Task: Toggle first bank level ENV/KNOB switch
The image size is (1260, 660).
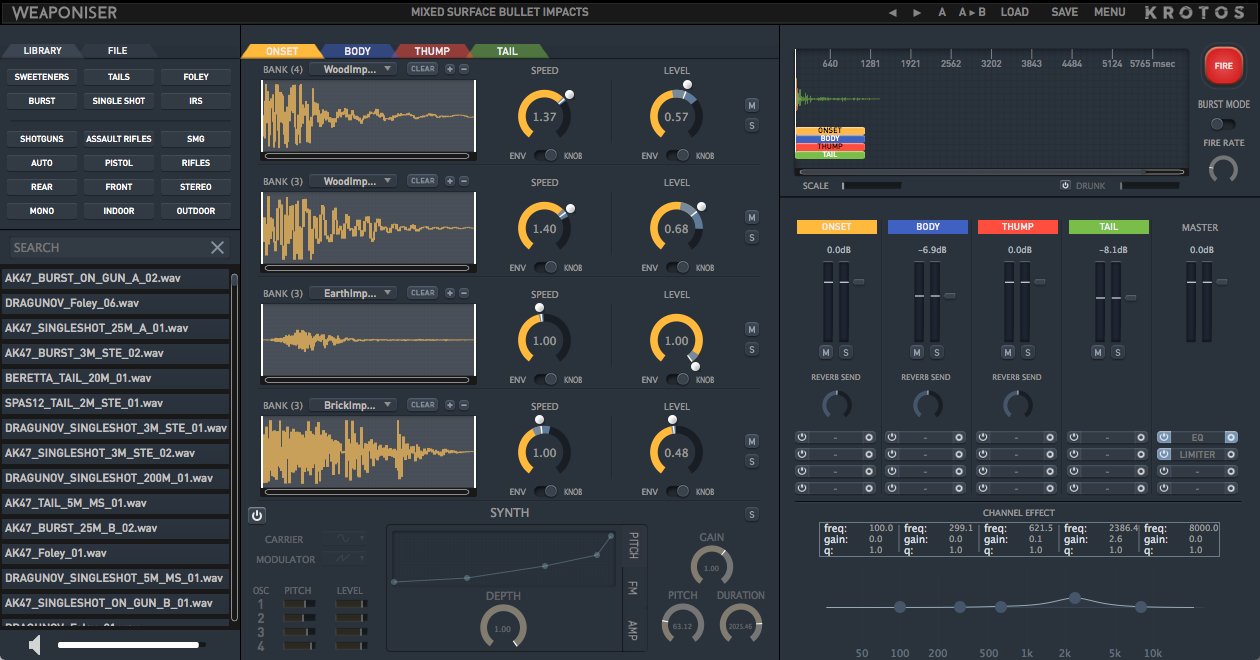Action: point(678,156)
